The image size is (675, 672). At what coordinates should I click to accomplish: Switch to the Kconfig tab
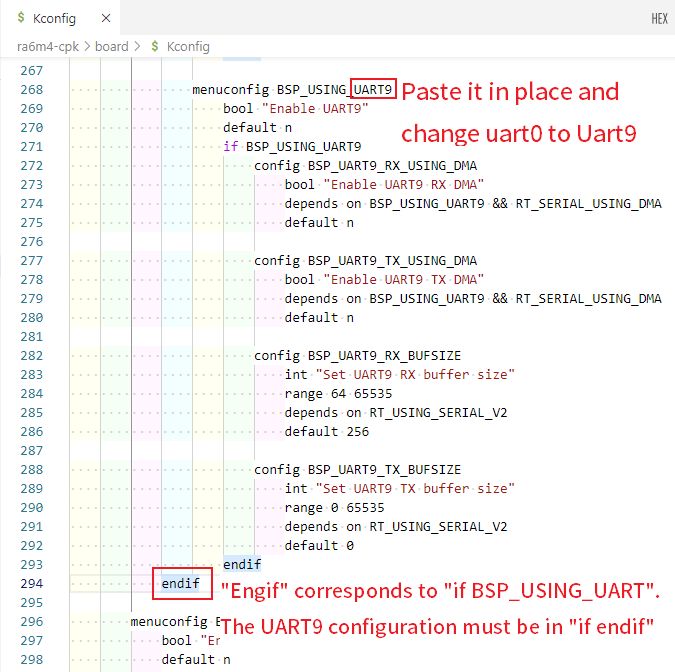[x=54, y=18]
